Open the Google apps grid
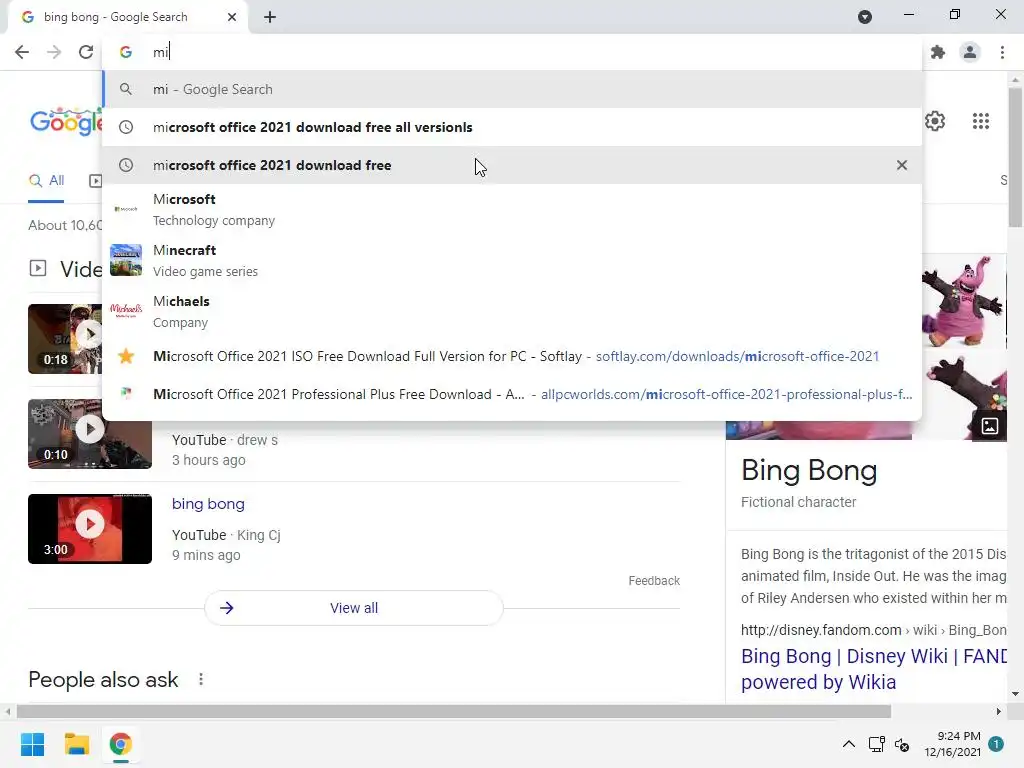Viewport: 1024px width, 768px height. [980, 121]
